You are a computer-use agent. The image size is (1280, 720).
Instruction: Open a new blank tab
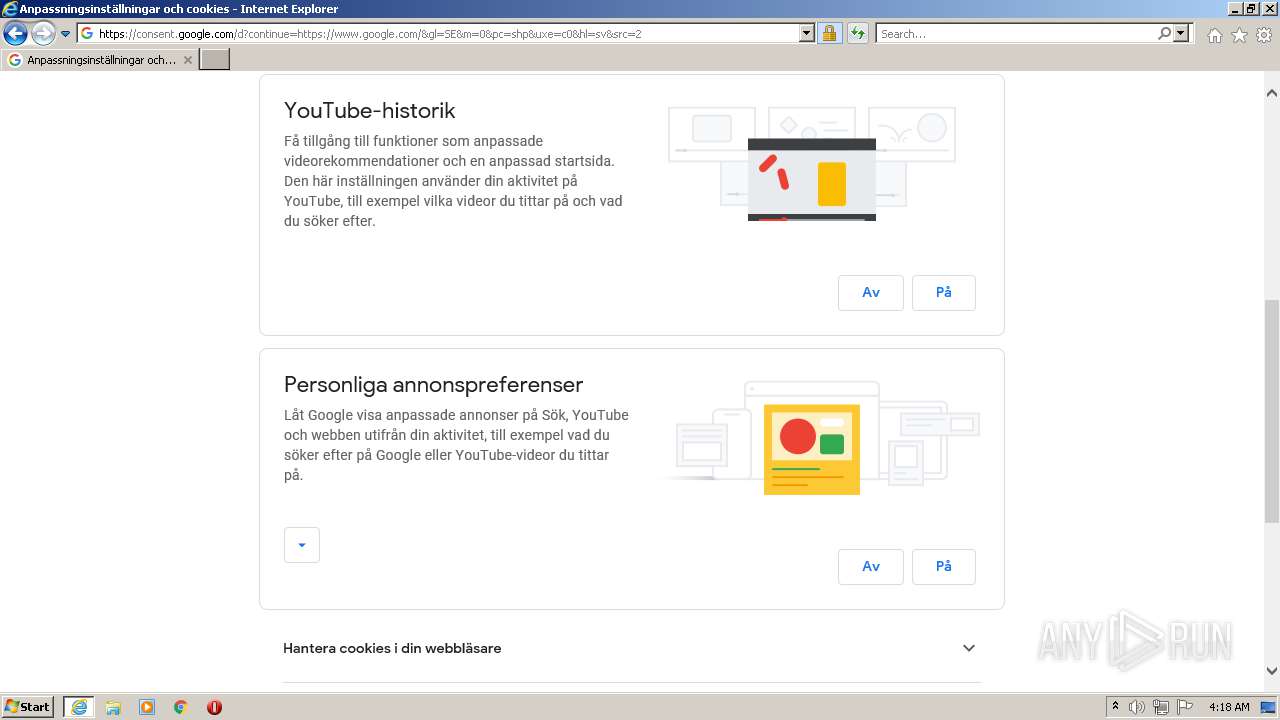click(x=215, y=60)
